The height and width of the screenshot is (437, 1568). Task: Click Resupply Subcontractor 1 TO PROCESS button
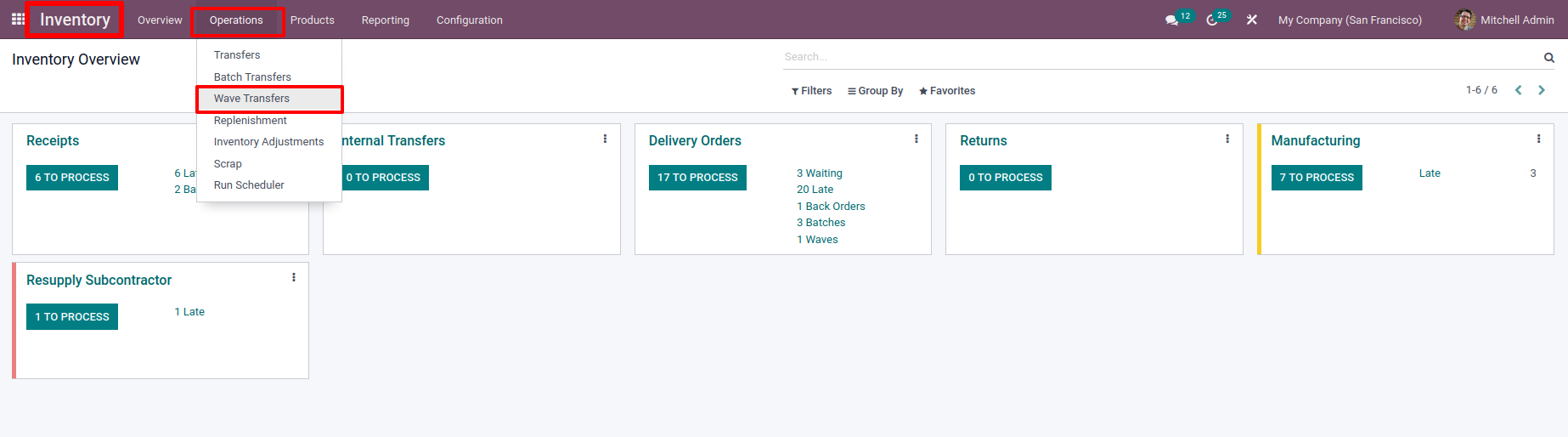click(x=72, y=316)
